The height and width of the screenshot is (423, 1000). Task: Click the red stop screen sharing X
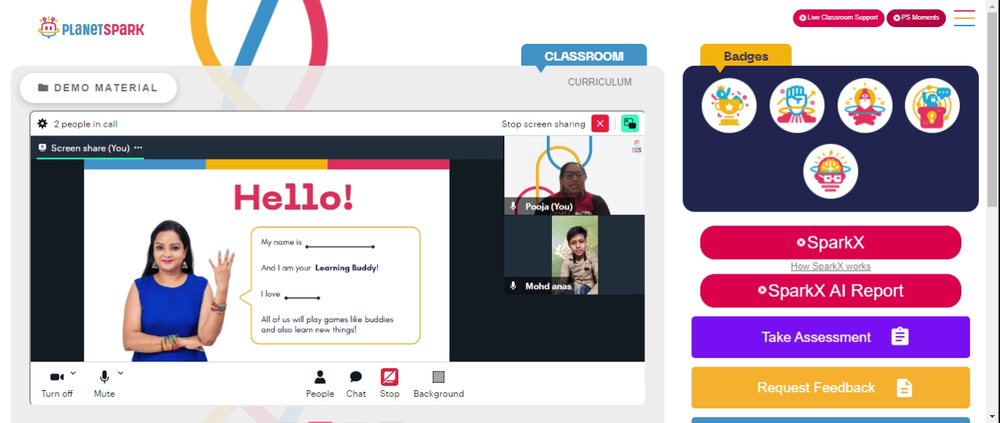(x=600, y=124)
